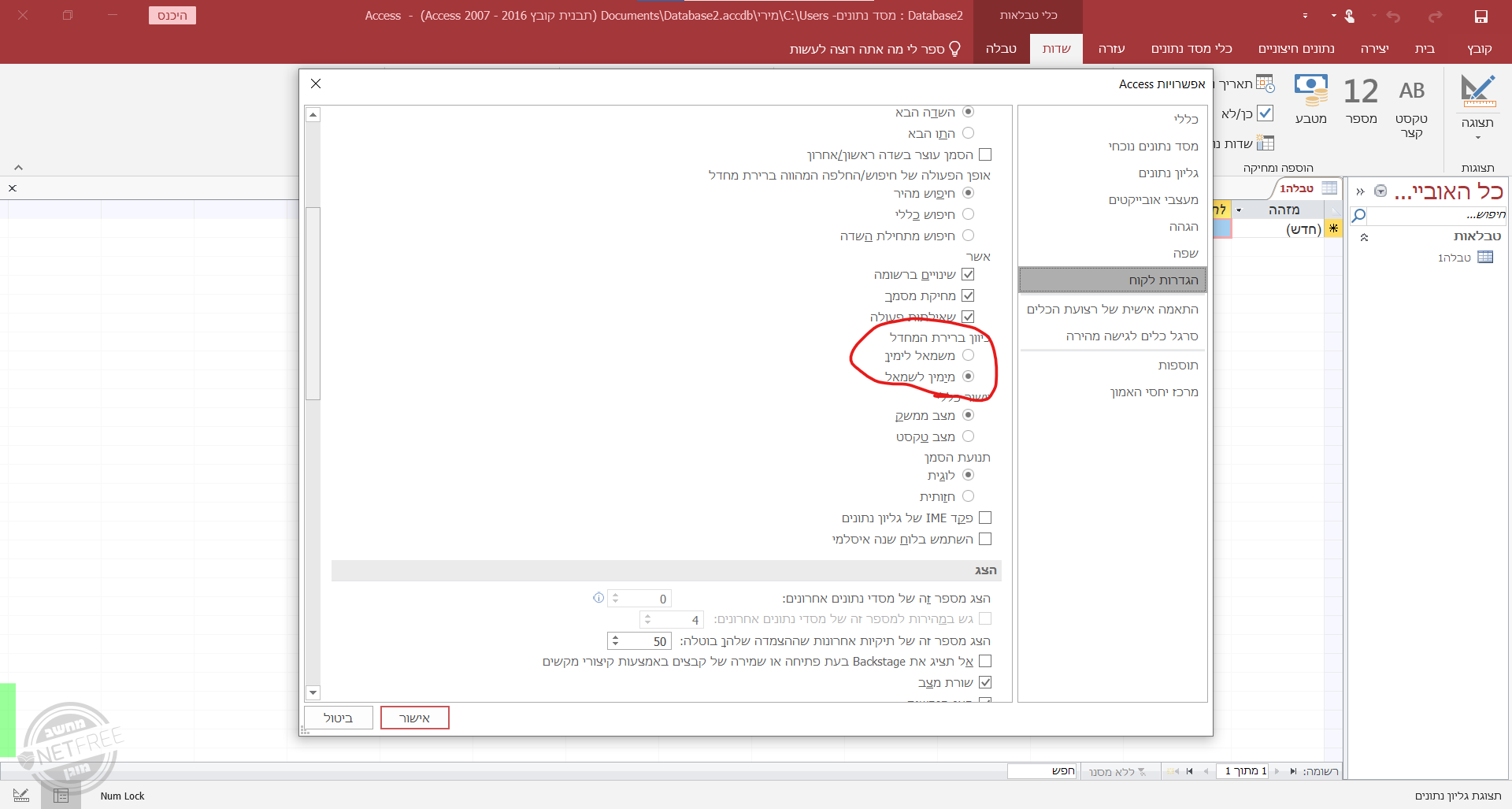
Task: Click the Undo arrow in quick access toolbar
Action: click(1393, 16)
